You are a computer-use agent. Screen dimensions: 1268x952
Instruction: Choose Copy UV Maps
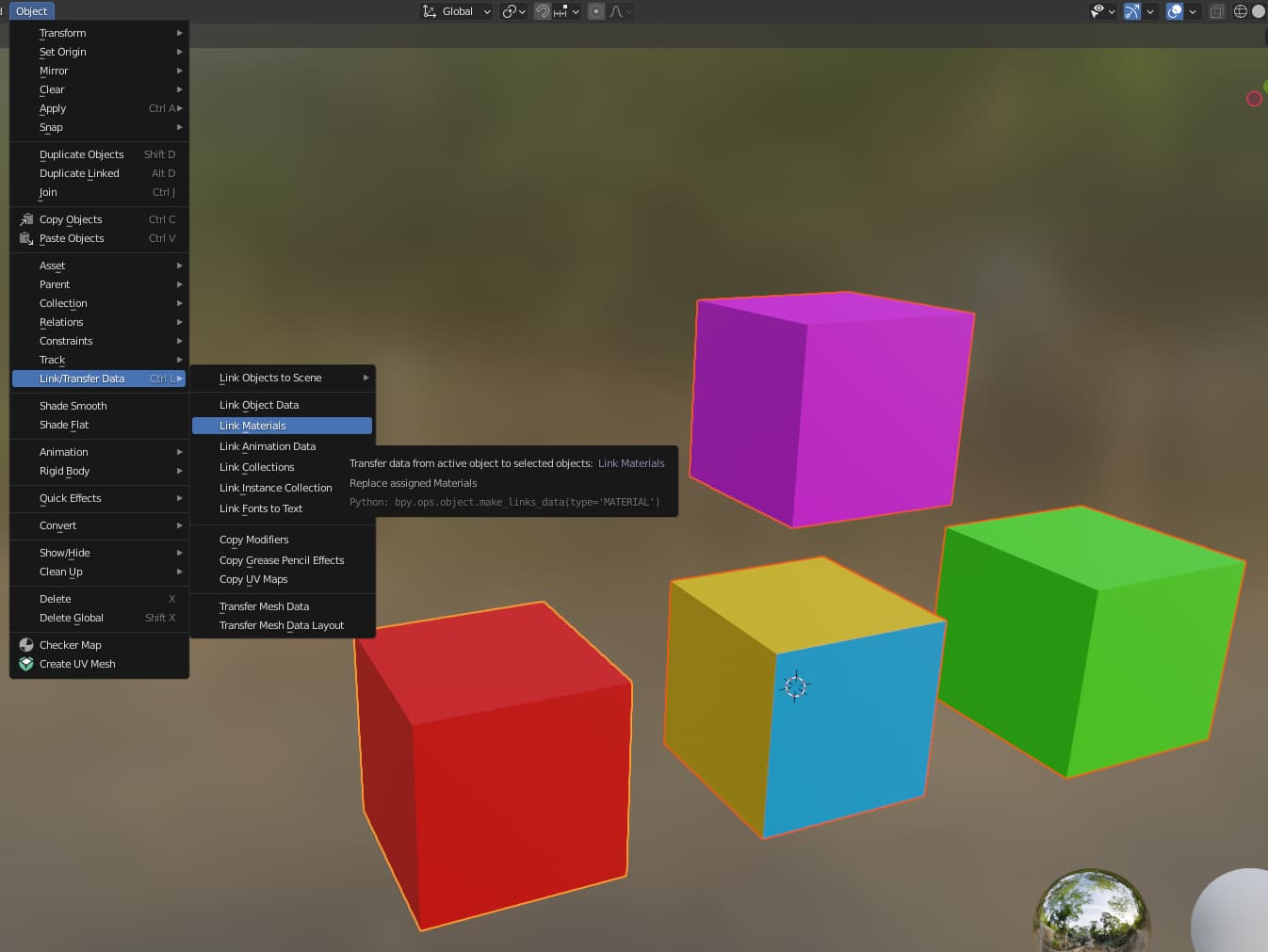coord(283,579)
